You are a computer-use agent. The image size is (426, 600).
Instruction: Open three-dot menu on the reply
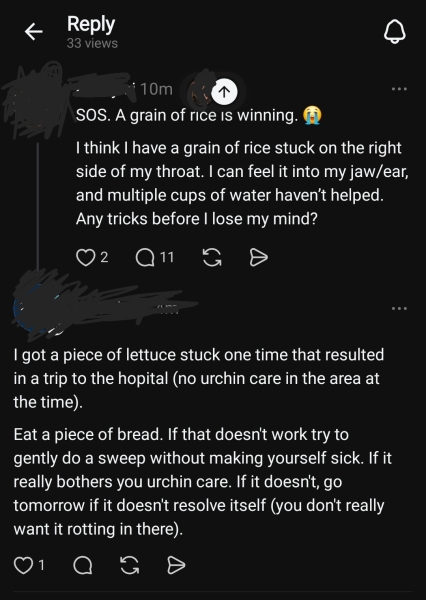tap(399, 308)
